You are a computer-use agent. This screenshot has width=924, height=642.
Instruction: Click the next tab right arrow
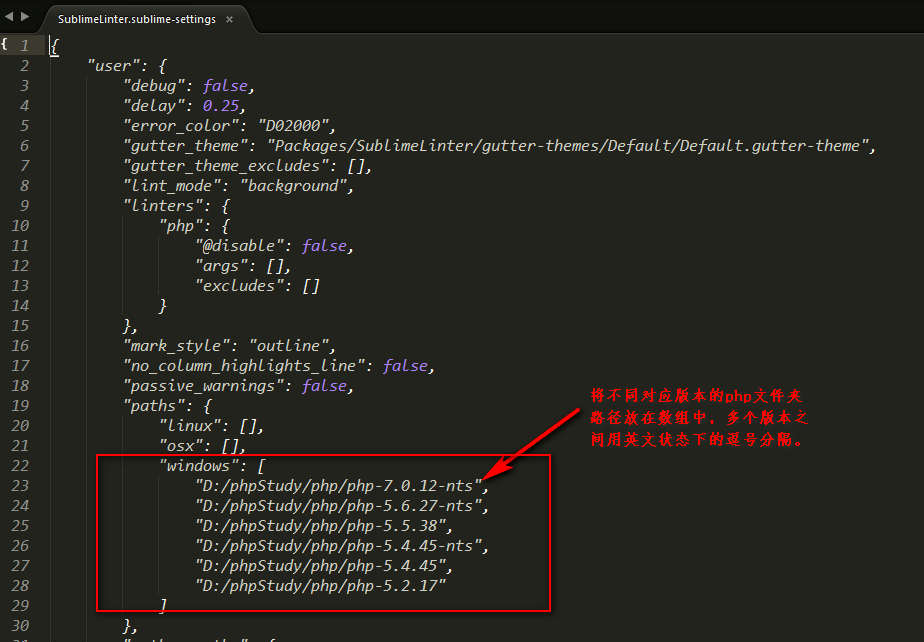click(26, 17)
